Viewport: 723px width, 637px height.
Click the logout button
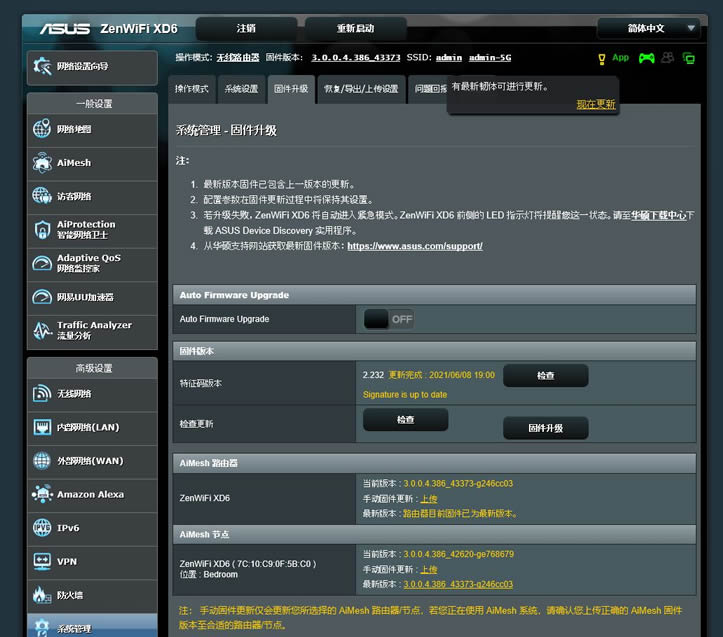tap(246, 29)
